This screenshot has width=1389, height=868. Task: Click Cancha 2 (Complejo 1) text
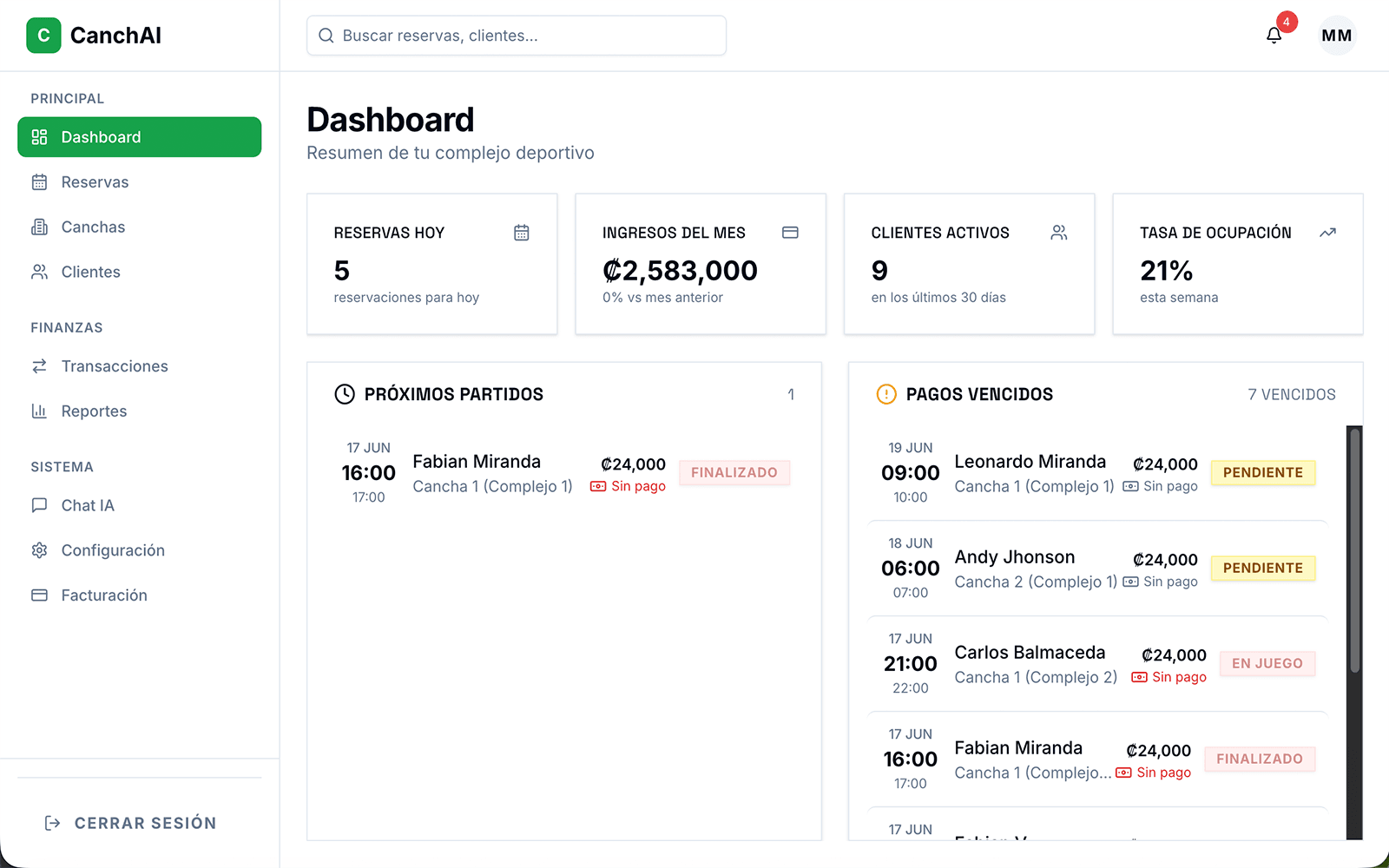pyautogui.click(x=1036, y=582)
